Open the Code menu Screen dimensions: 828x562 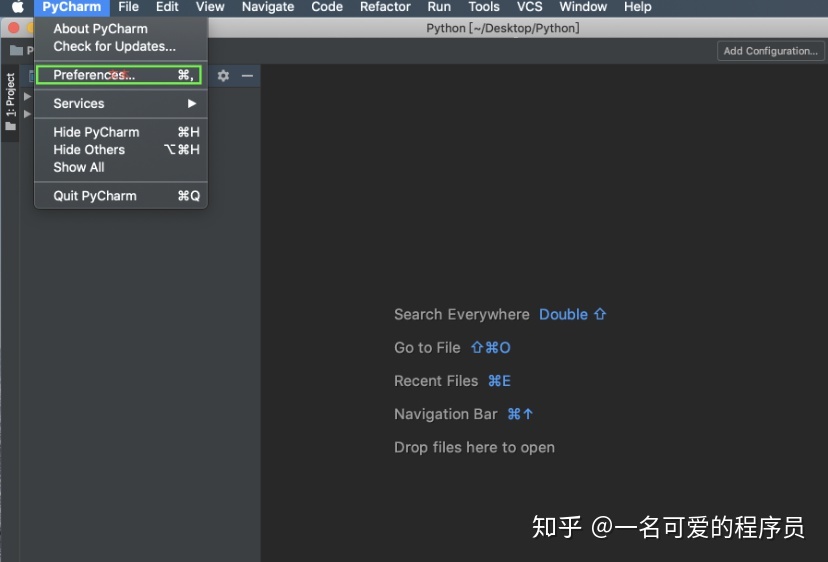(327, 7)
